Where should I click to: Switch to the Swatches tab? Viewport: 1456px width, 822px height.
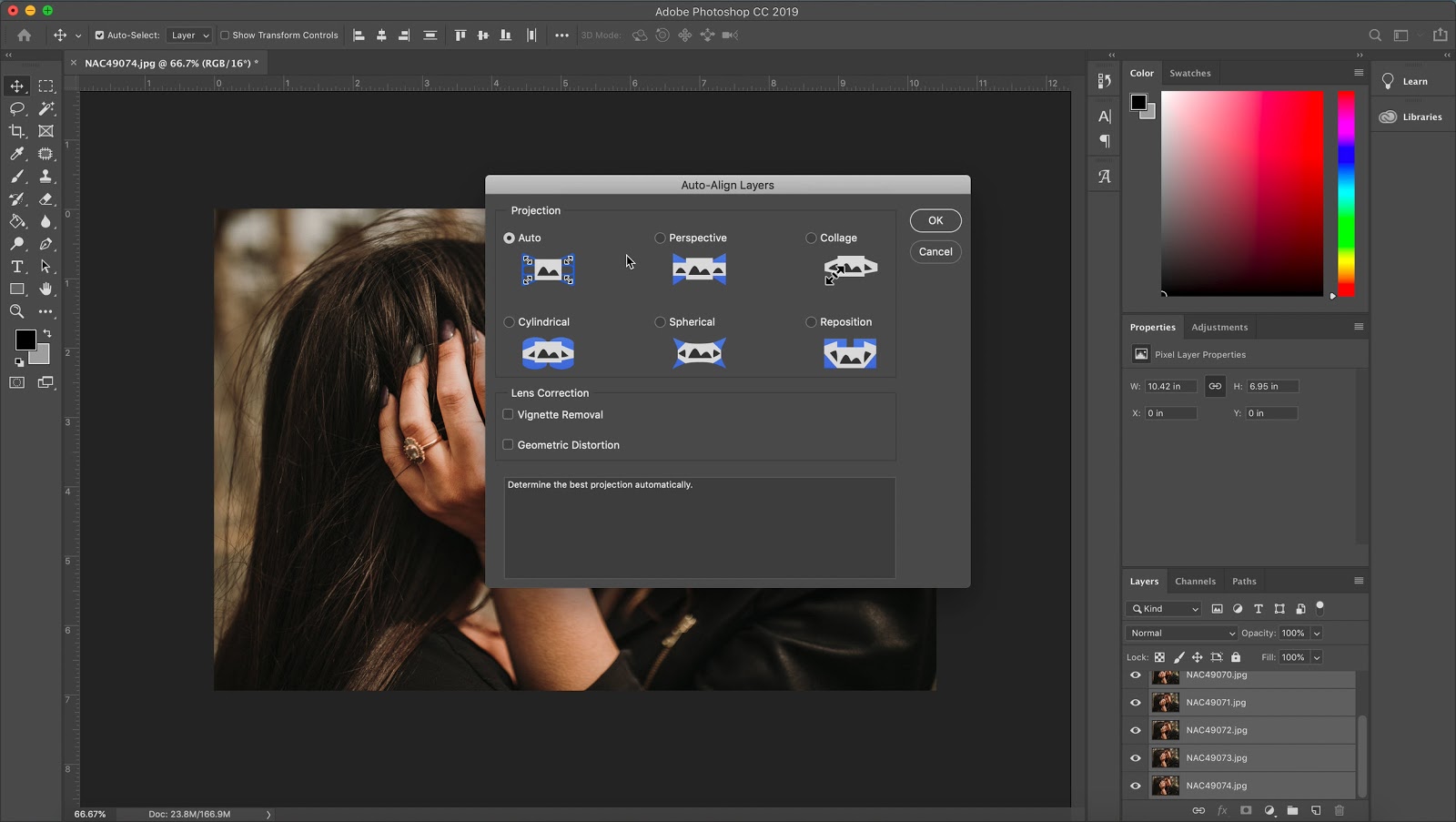(x=1189, y=73)
